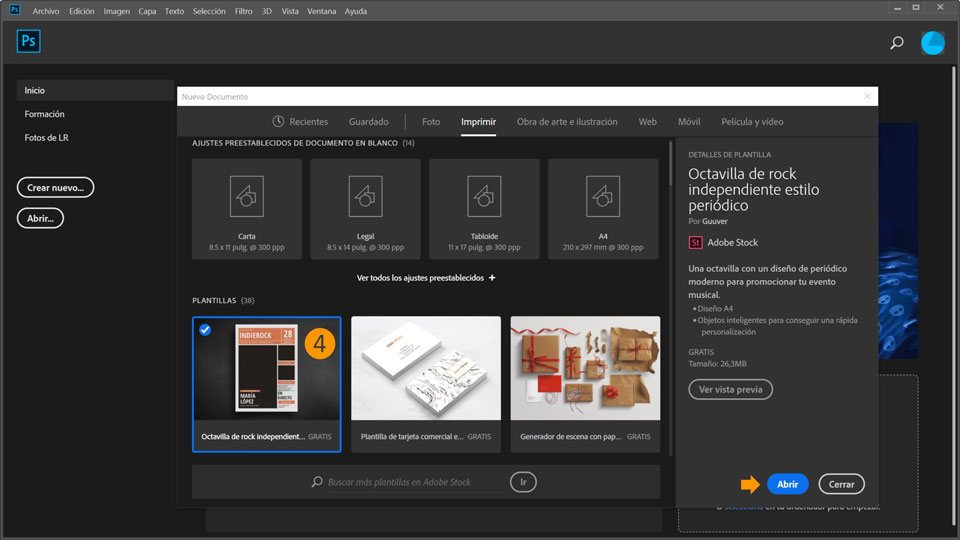Minimize the Photoshop window
The height and width of the screenshot is (540, 960).
pos(898,8)
